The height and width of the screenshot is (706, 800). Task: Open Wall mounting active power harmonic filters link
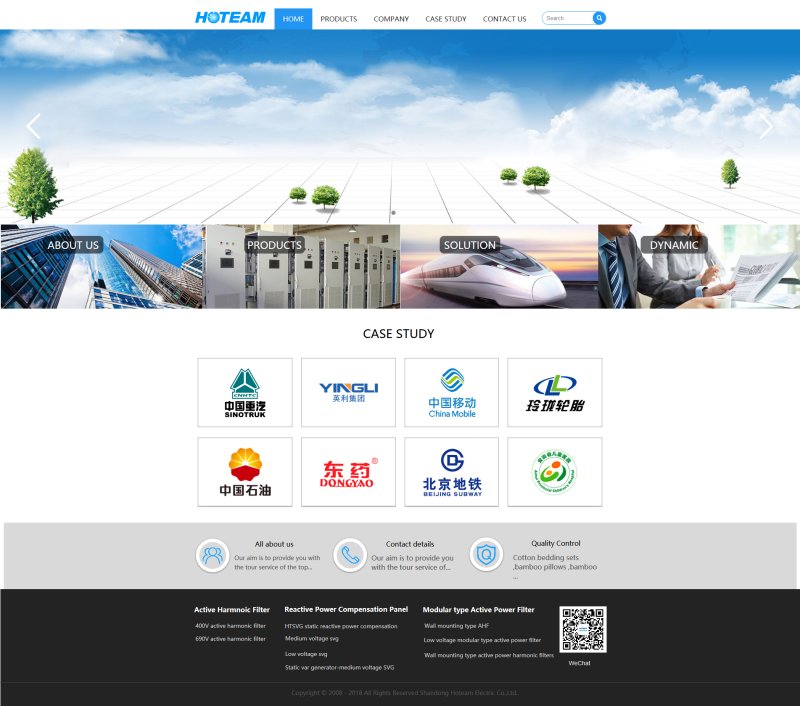coord(489,655)
